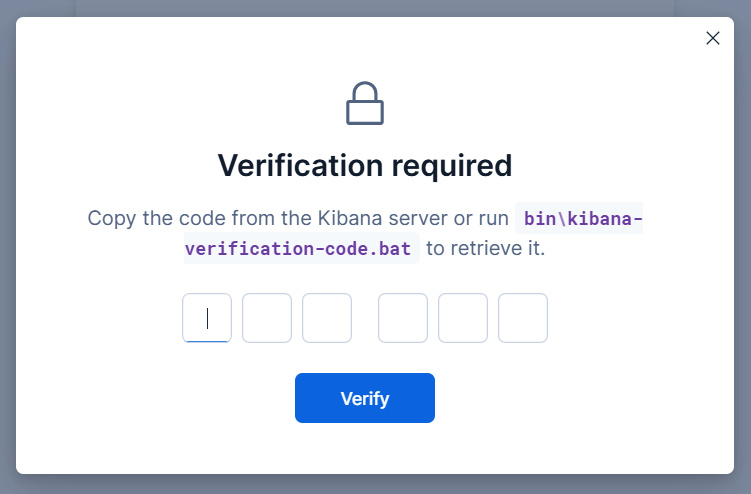Click the gap between third and fourth boxes
Screen dimensions: 751x494
tap(365, 318)
